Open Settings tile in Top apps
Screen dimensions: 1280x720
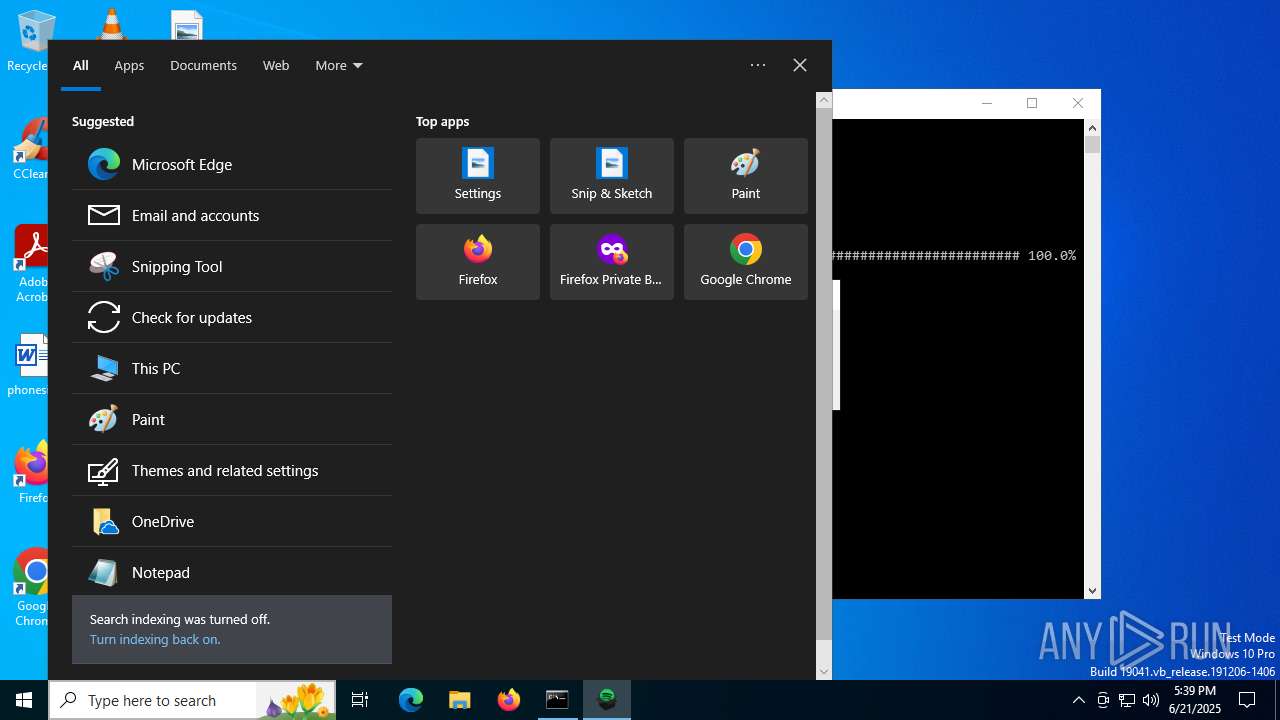point(478,176)
